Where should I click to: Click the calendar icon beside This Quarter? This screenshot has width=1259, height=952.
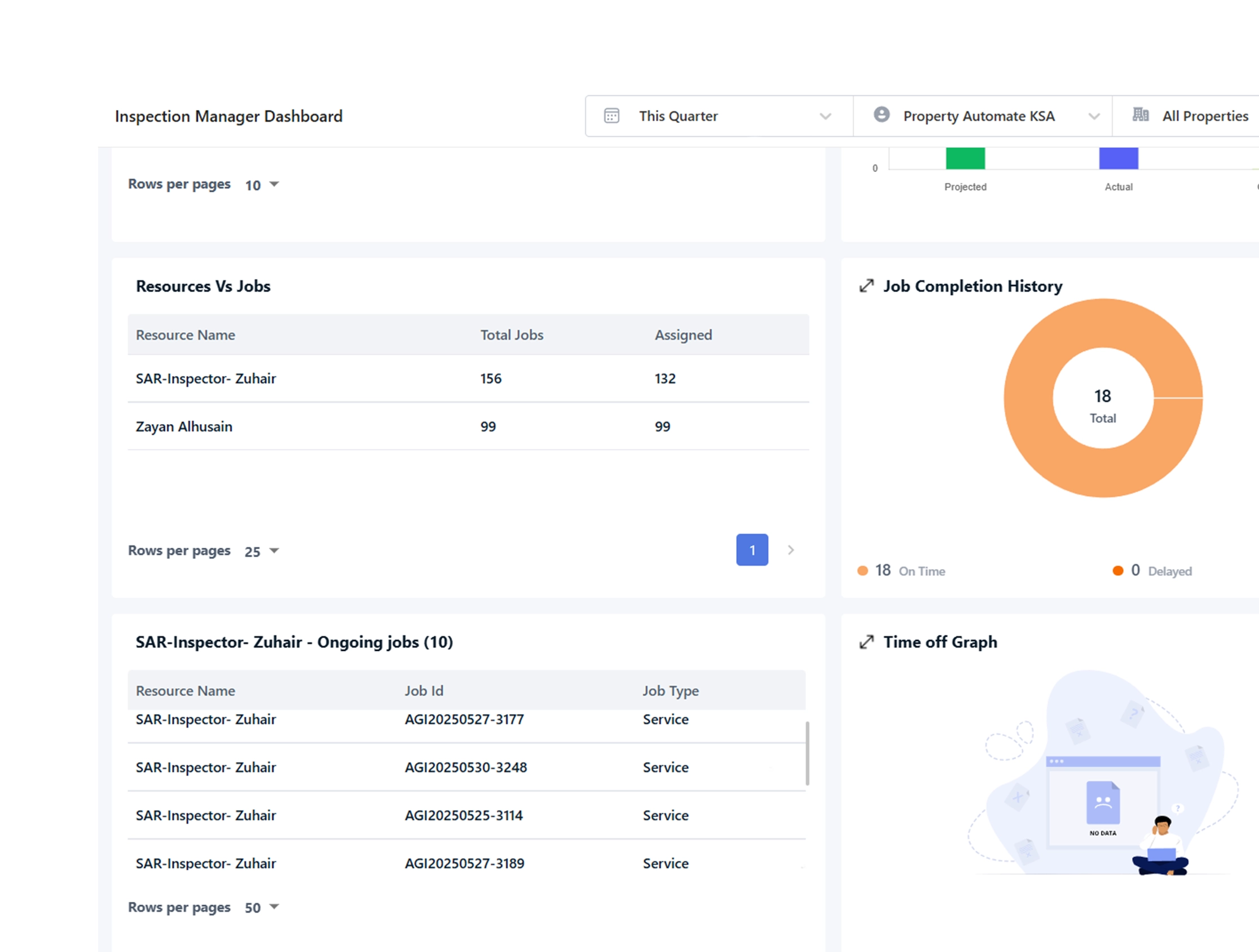point(612,116)
